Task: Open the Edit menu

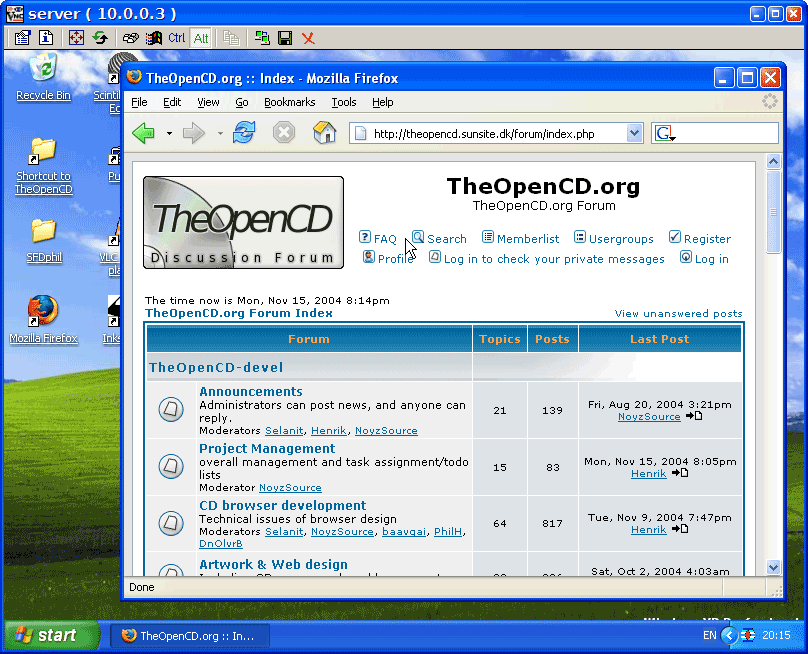Action: 172,102
